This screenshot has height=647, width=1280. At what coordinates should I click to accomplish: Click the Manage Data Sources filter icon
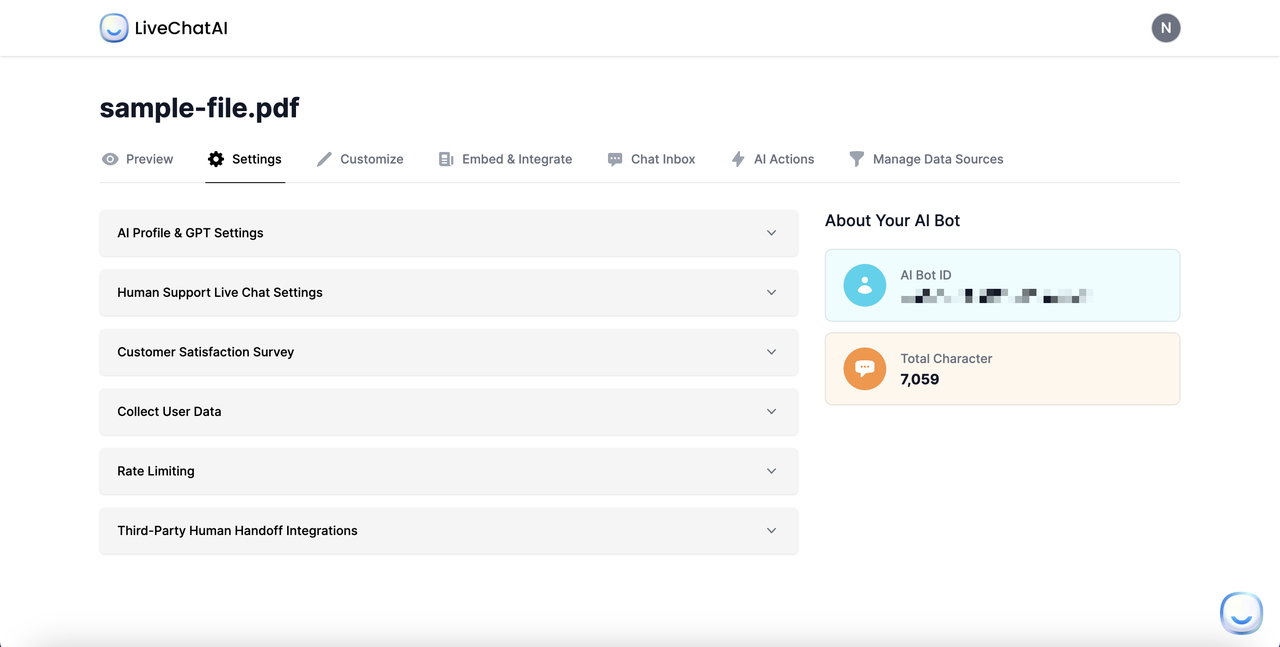[856, 158]
